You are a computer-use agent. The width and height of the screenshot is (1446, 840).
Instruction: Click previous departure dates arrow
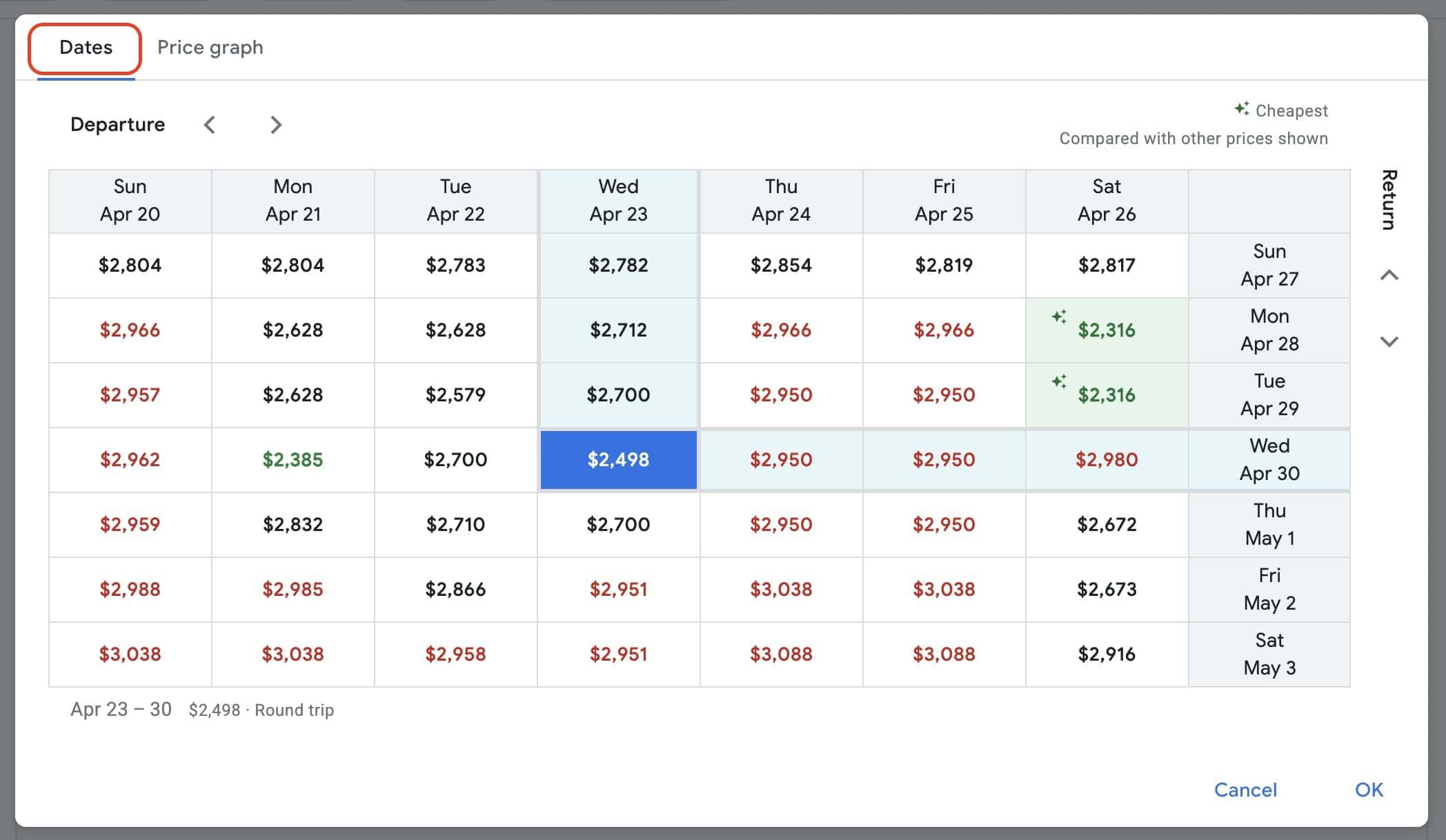[210, 125]
